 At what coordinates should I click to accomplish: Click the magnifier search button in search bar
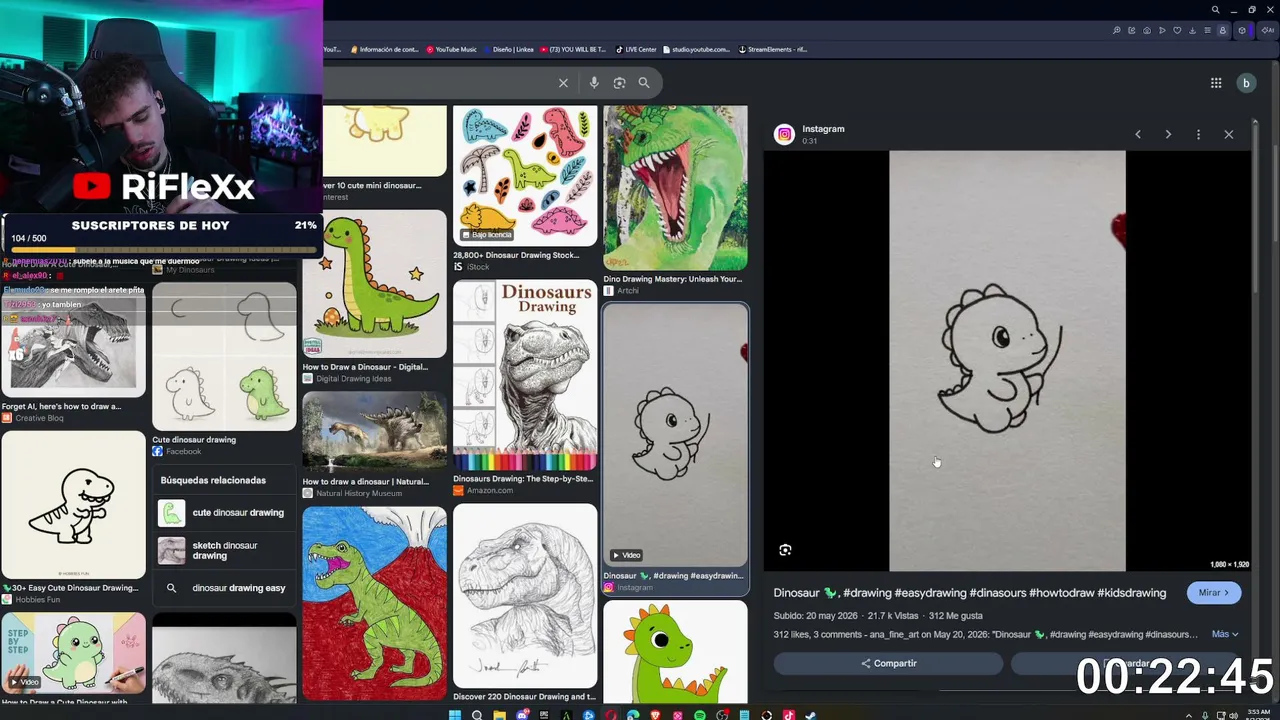[x=644, y=83]
